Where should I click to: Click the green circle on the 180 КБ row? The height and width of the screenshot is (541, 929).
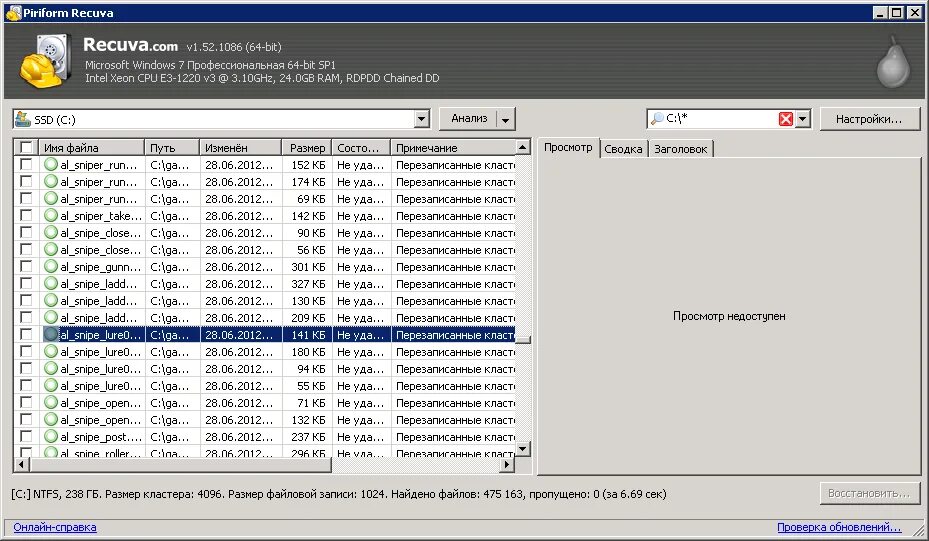point(51,351)
